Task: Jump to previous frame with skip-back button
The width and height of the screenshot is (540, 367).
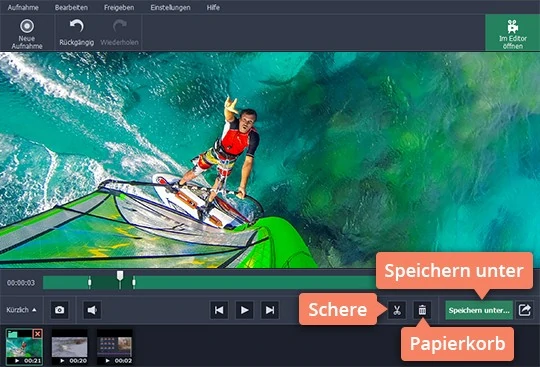Action: point(219,310)
